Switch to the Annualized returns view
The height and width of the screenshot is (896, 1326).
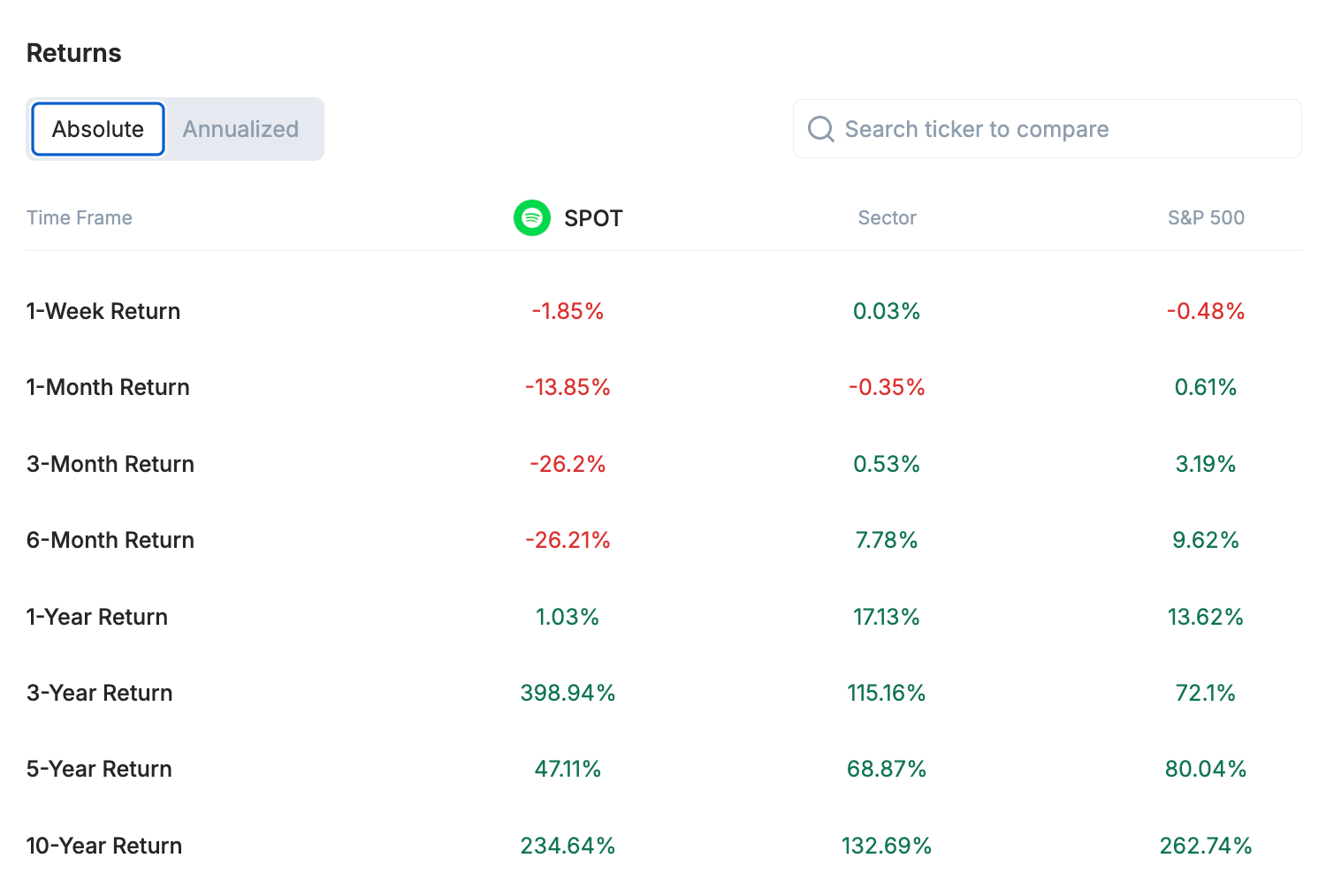240,129
